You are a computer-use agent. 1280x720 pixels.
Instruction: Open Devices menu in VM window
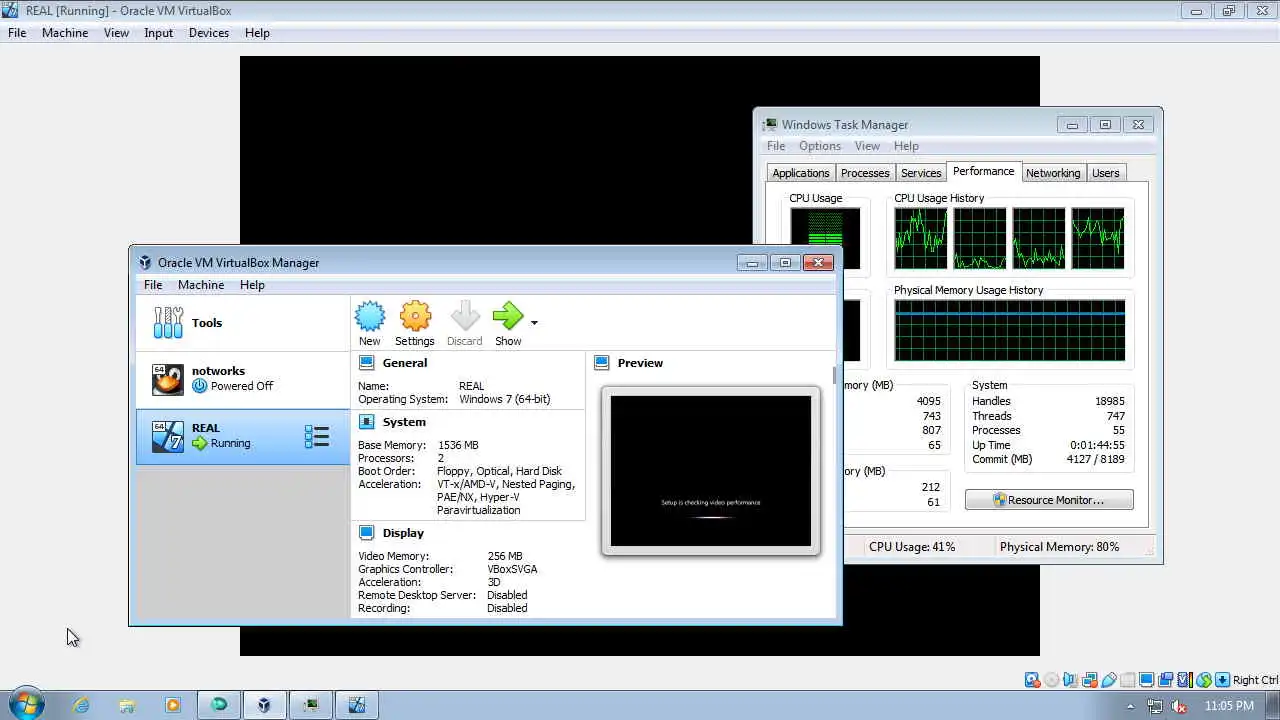[x=208, y=32]
